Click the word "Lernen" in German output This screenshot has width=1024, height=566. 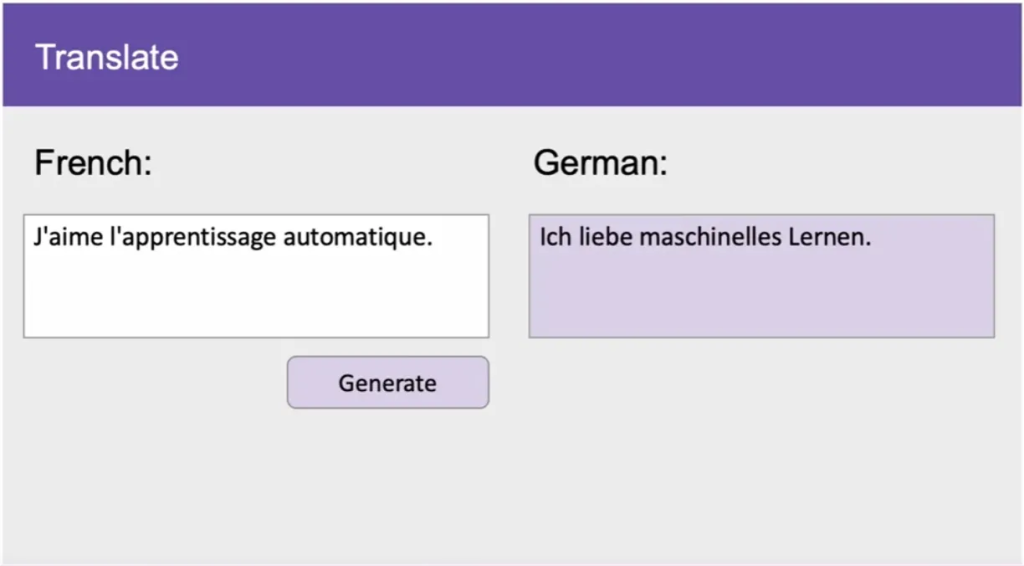(x=832, y=239)
